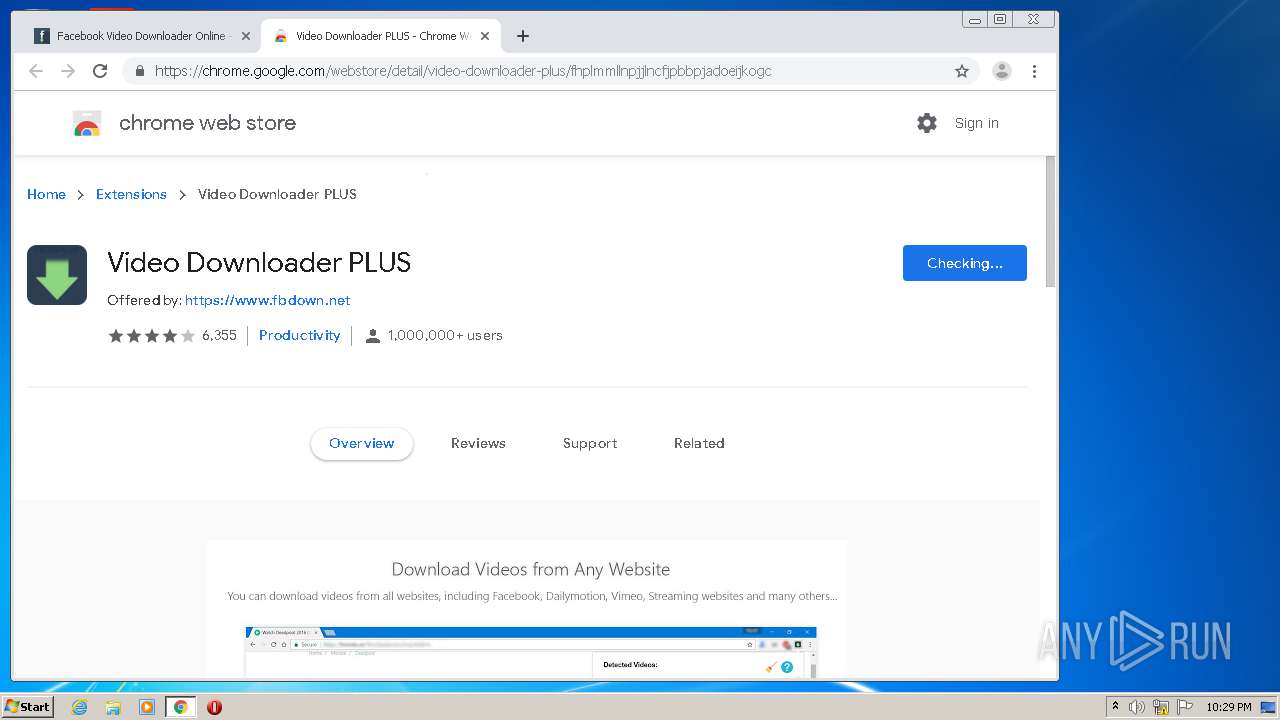Image resolution: width=1280 pixels, height=720 pixels.
Task: Open the web store settings gear
Action: [x=927, y=123]
